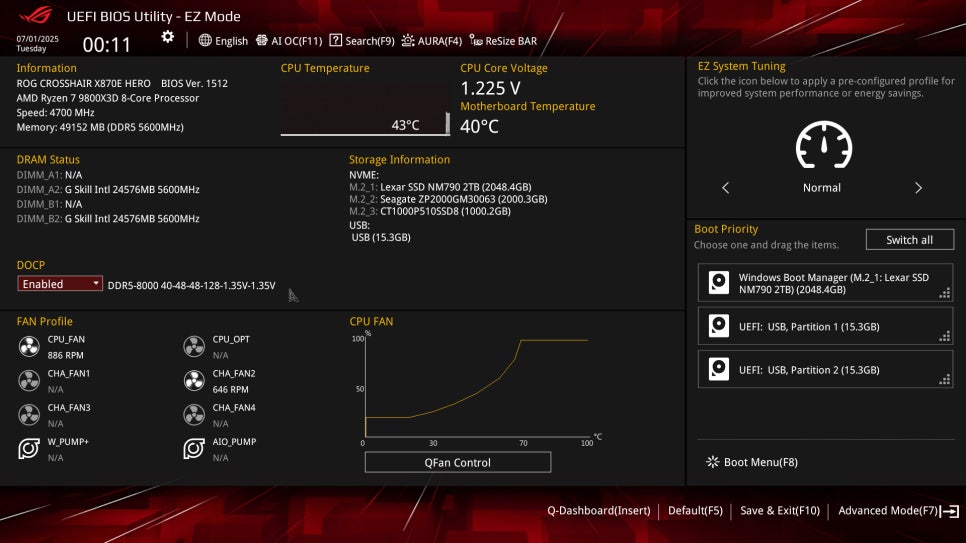The height and width of the screenshot is (543, 966).
Task: Click disk icon of USB Partition 1 entry
Action: (x=718, y=326)
